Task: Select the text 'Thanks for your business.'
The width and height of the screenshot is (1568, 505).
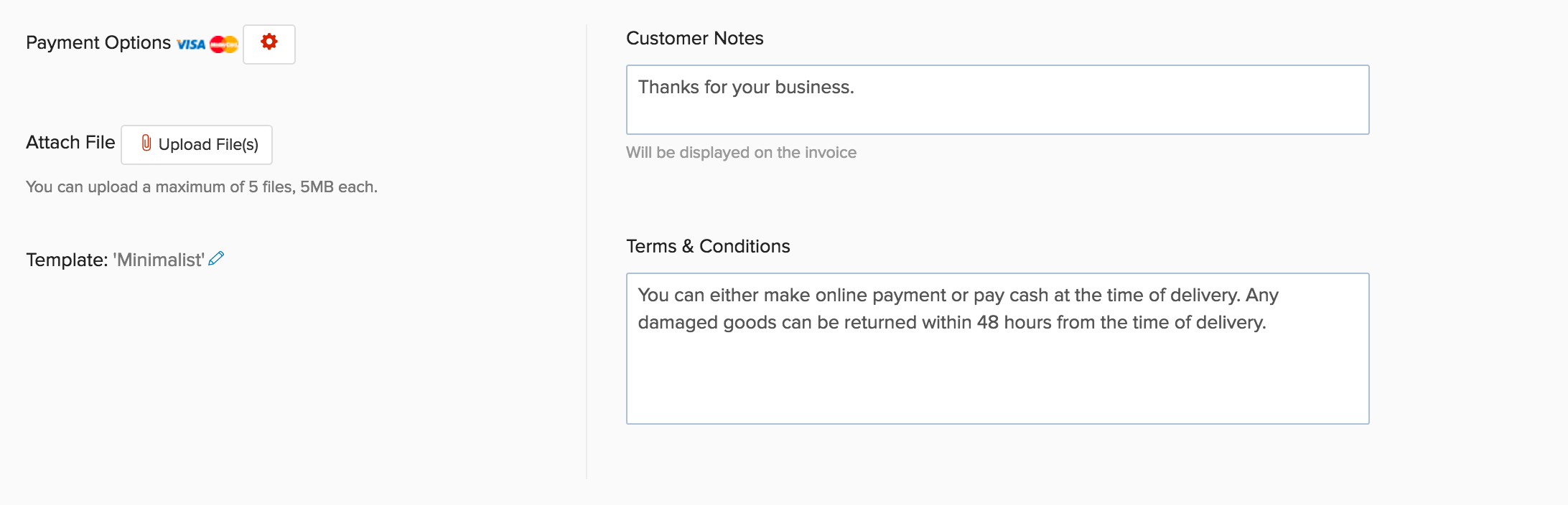Action: point(747,88)
